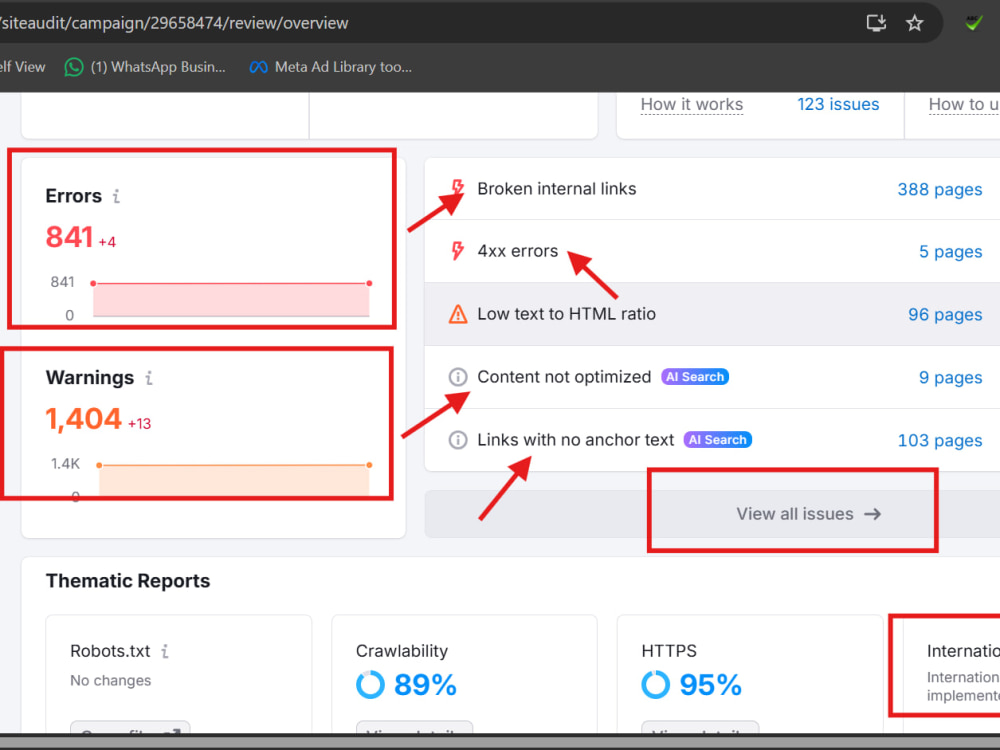Open the 96 pages link
The width and height of the screenshot is (1000, 750).
coord(945,314)
